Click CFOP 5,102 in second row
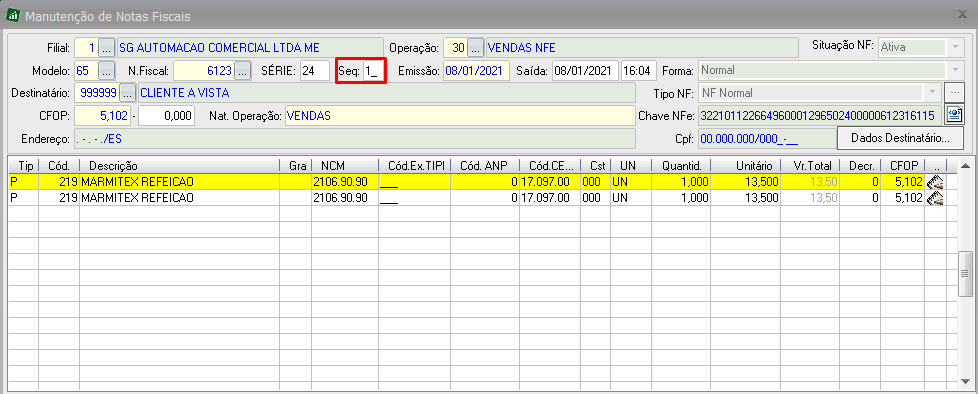Screen dimensions: 978x394 tap(903, 198)
